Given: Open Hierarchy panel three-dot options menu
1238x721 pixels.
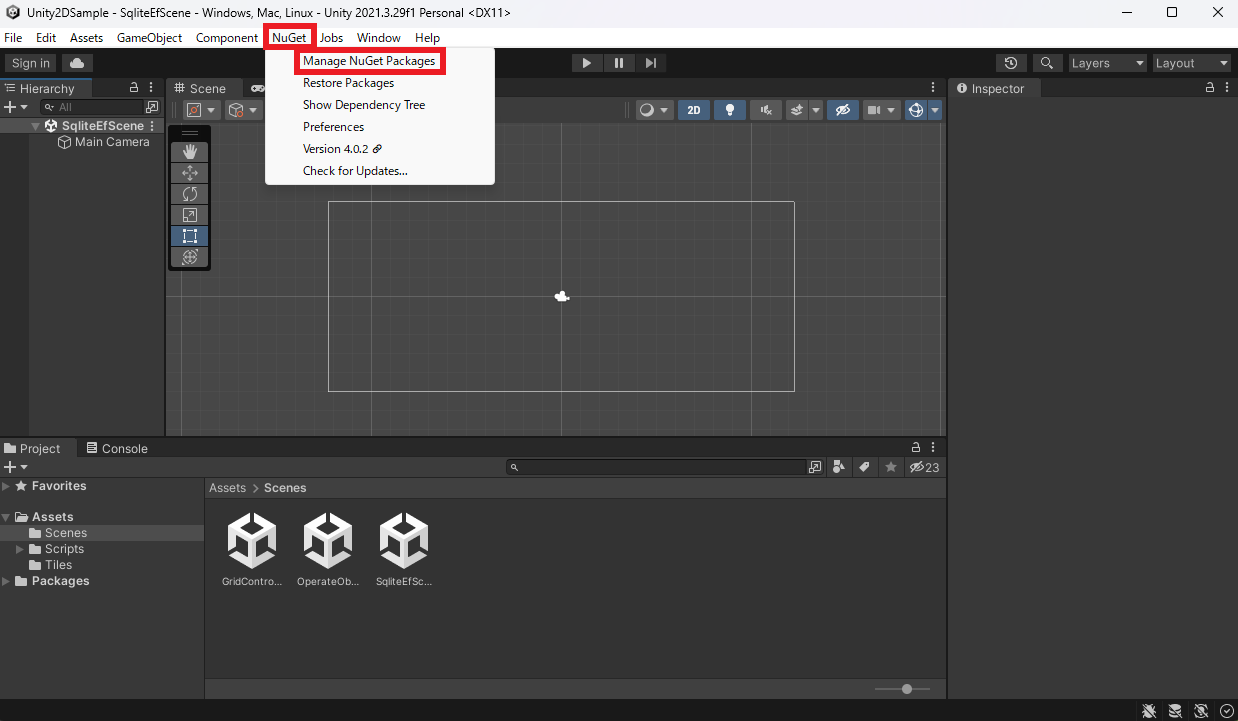Looking at the screenshot, I should (151, 88).
